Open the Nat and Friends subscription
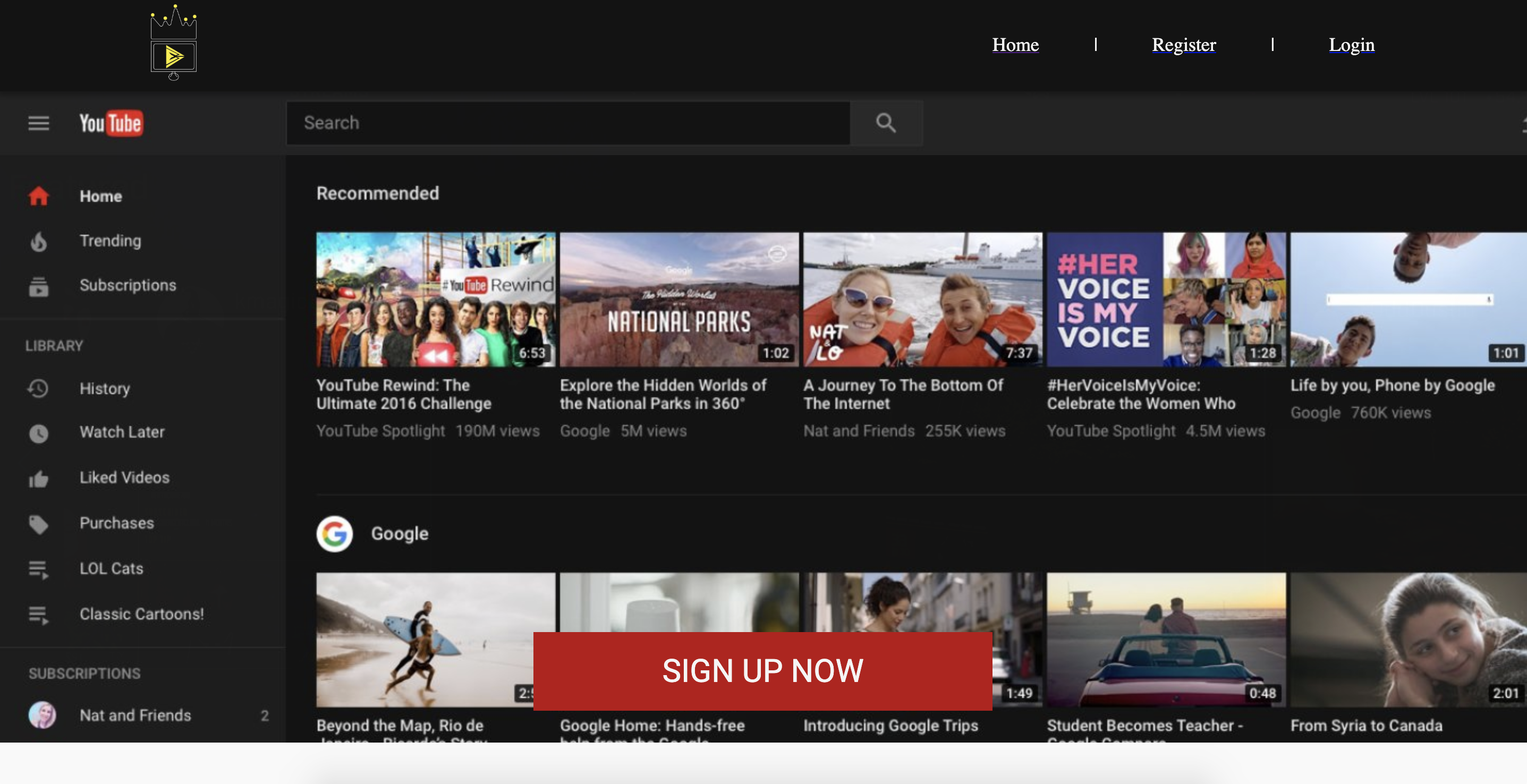 [x=135, y=715]
